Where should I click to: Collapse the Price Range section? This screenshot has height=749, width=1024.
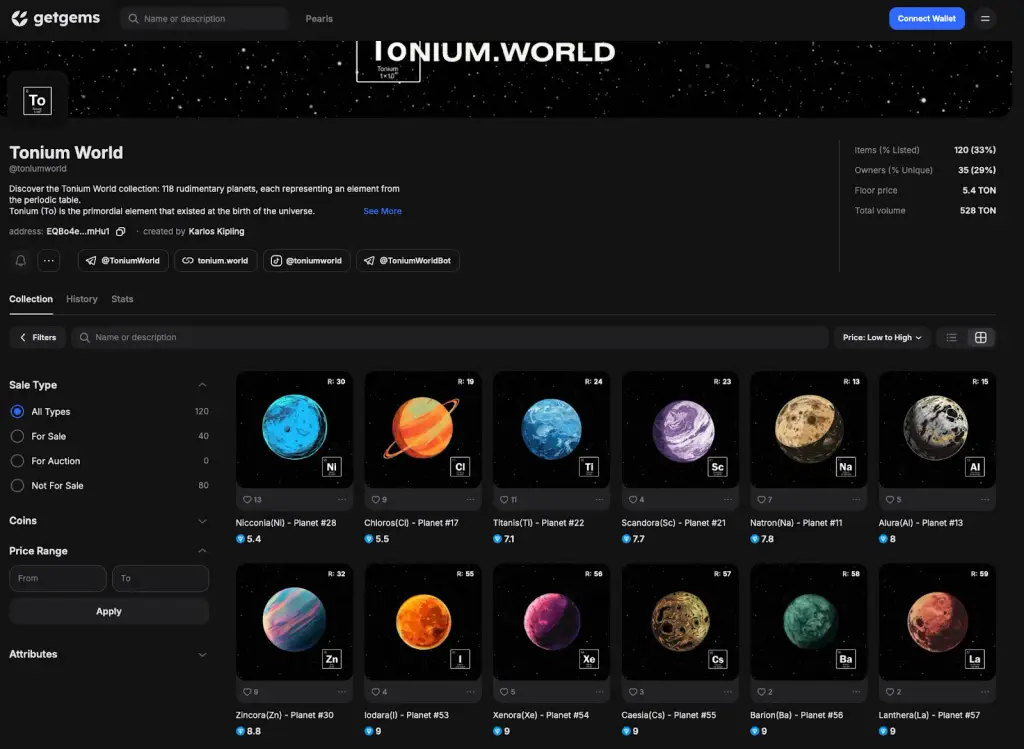click(202, 551)
